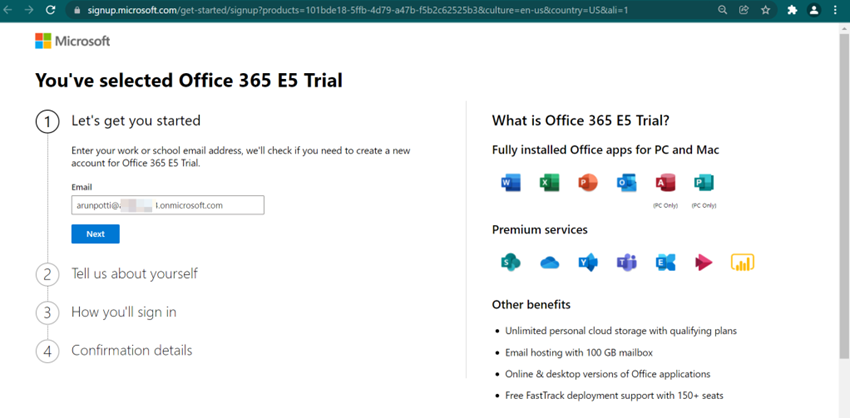
Task: Click the SharePoint service icon
Action: (511, 262)
